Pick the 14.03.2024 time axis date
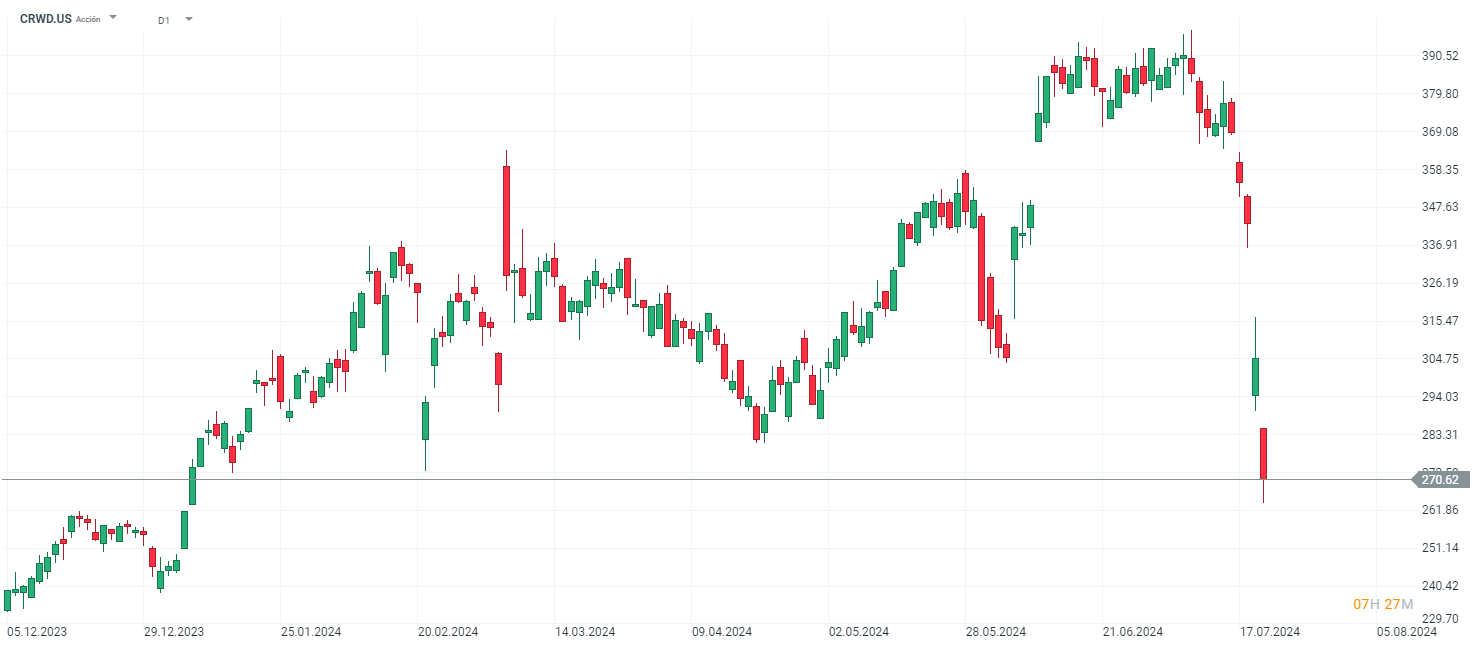Viewport: 1482px width, 649px height. (585, 632)
